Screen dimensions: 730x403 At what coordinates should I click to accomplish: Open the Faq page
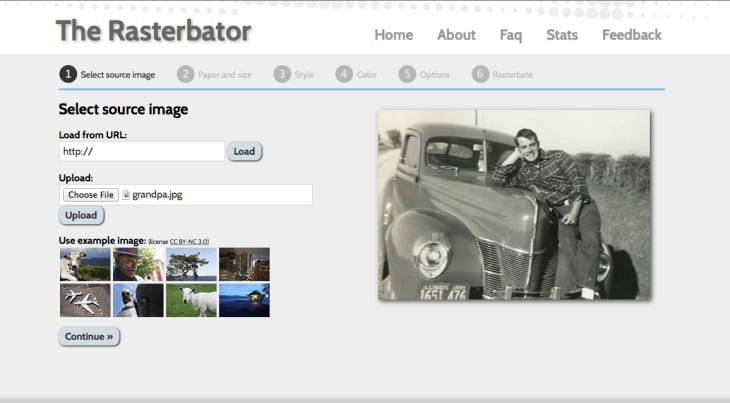[x=511, y=35]
